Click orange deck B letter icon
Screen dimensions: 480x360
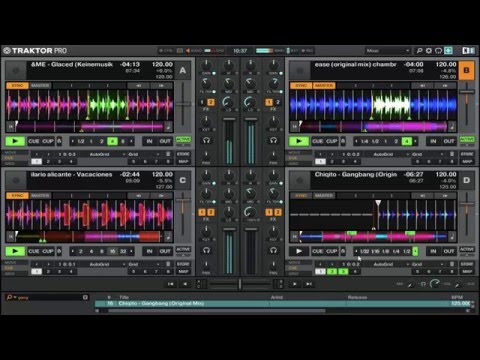(466, 70)
